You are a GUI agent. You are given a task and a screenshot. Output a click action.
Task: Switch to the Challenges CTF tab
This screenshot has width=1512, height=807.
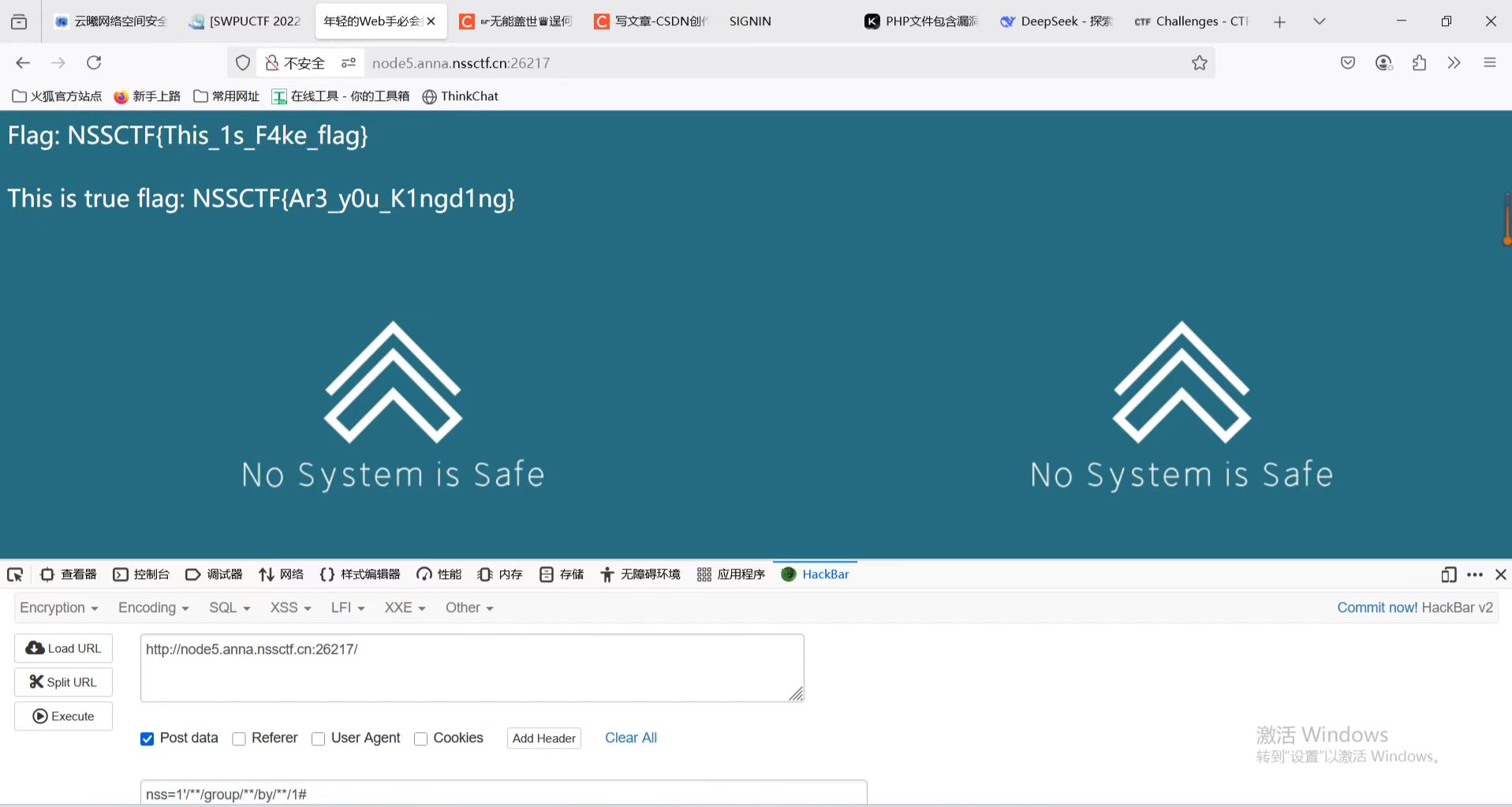pyautogui.click(x=1191, y=21)
